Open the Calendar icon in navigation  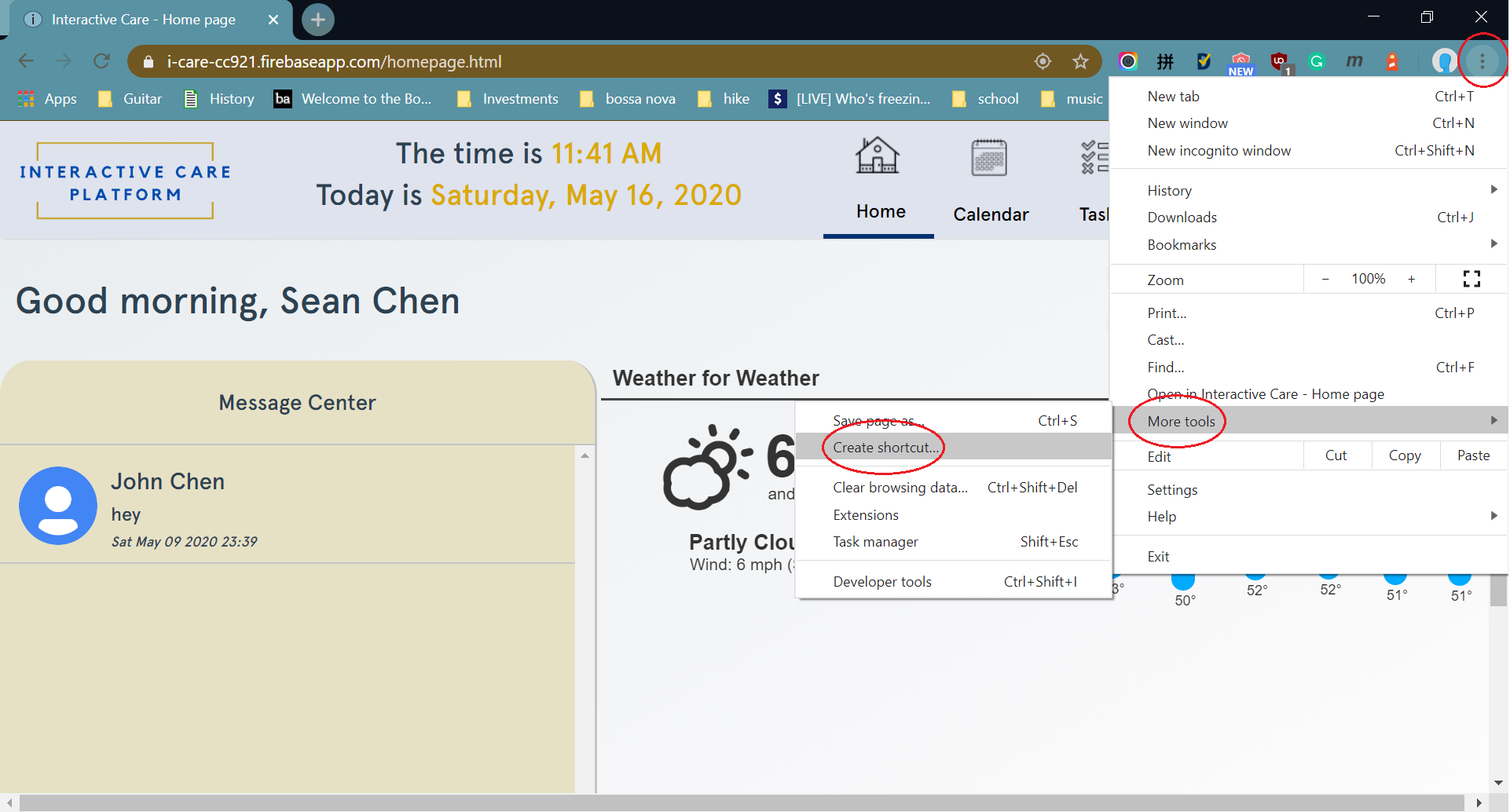(988, 158)
